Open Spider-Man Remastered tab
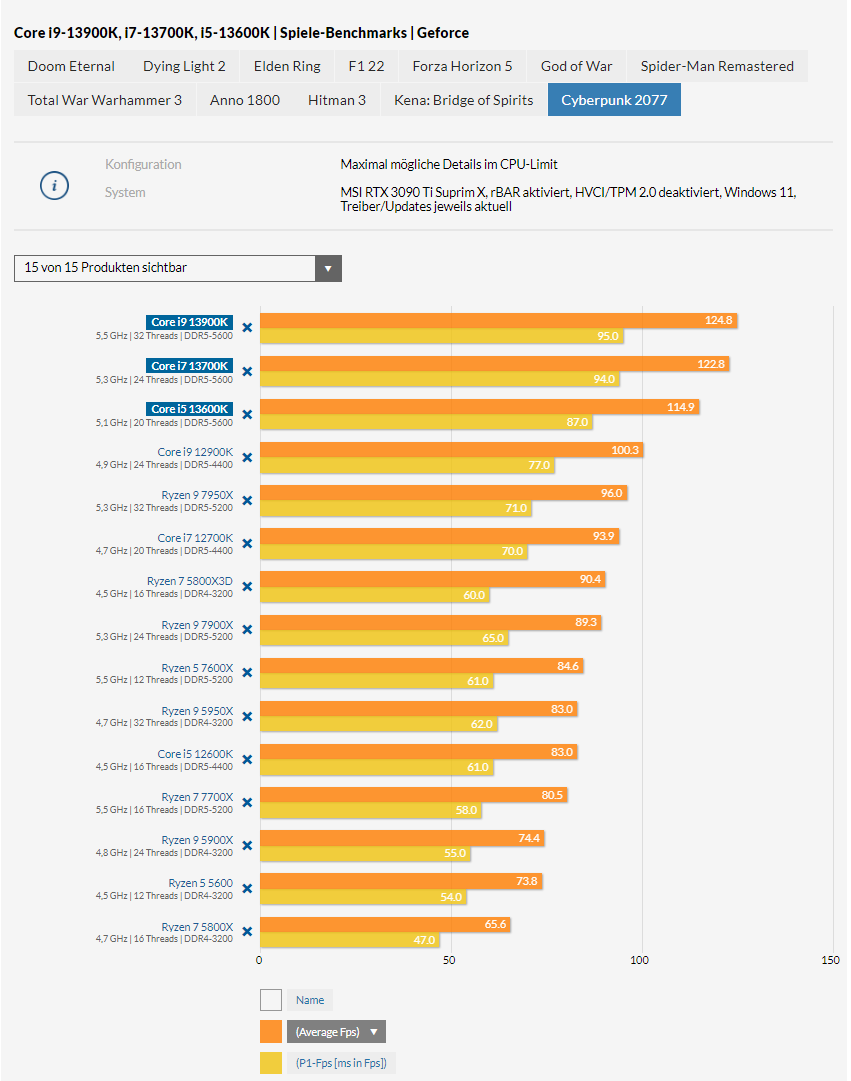 pos(717,66)
